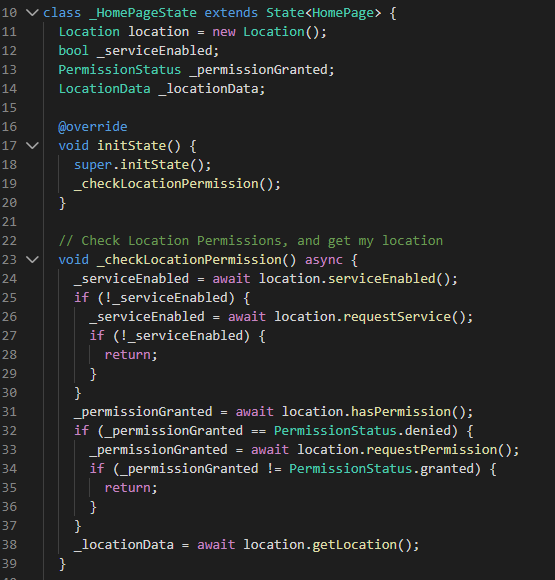This screenshot has height=580, width=555.
Task: Click 'PermissionStatus.granted' on line 34
Action: click(x=382, y=469)
